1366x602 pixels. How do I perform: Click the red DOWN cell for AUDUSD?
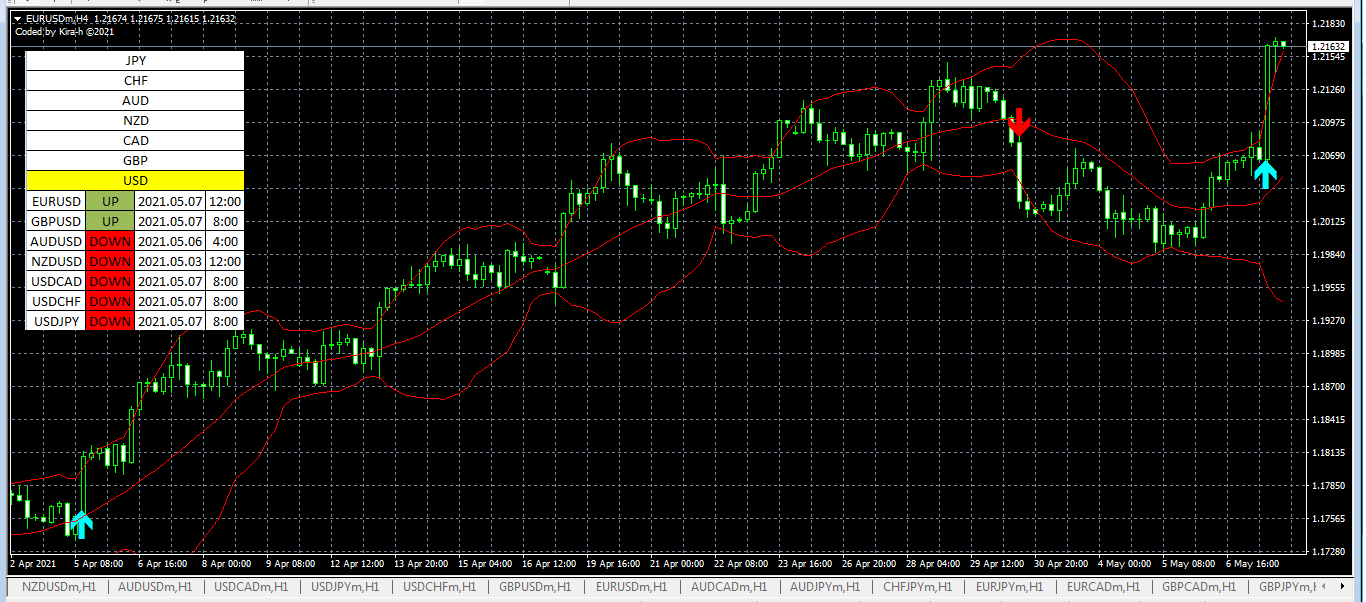(110, 241)
